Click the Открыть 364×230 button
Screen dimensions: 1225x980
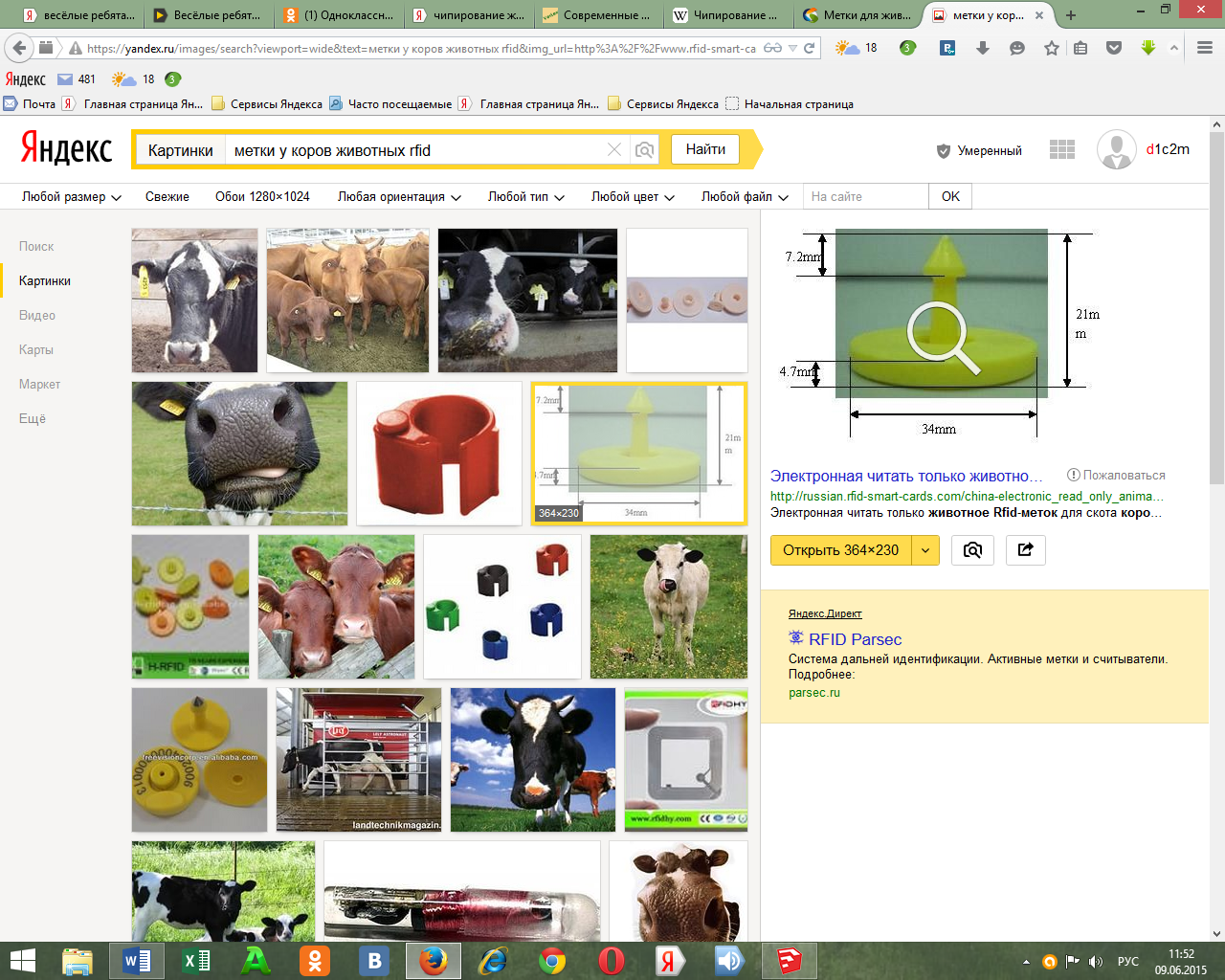841,550
